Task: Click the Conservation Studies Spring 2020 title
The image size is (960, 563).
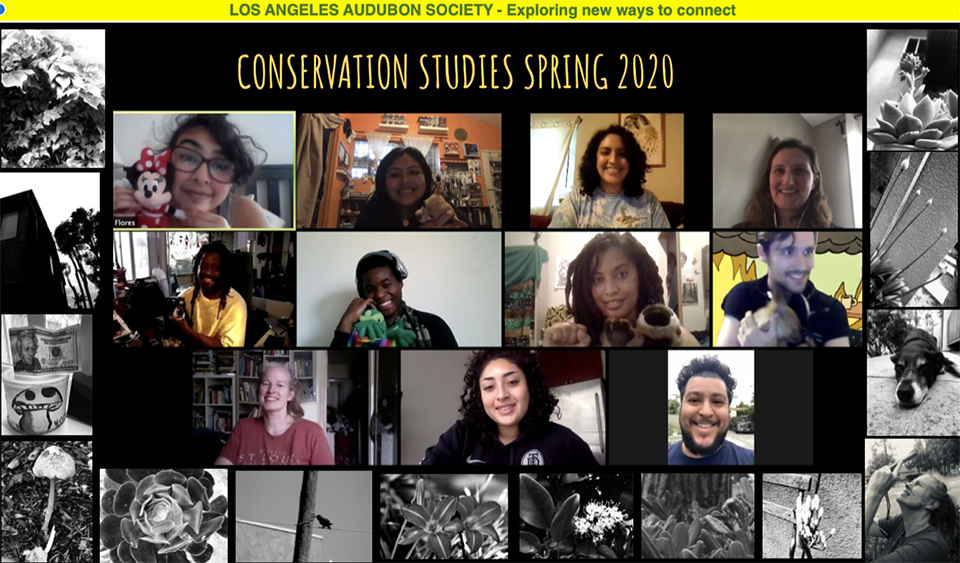Action: 456,72
